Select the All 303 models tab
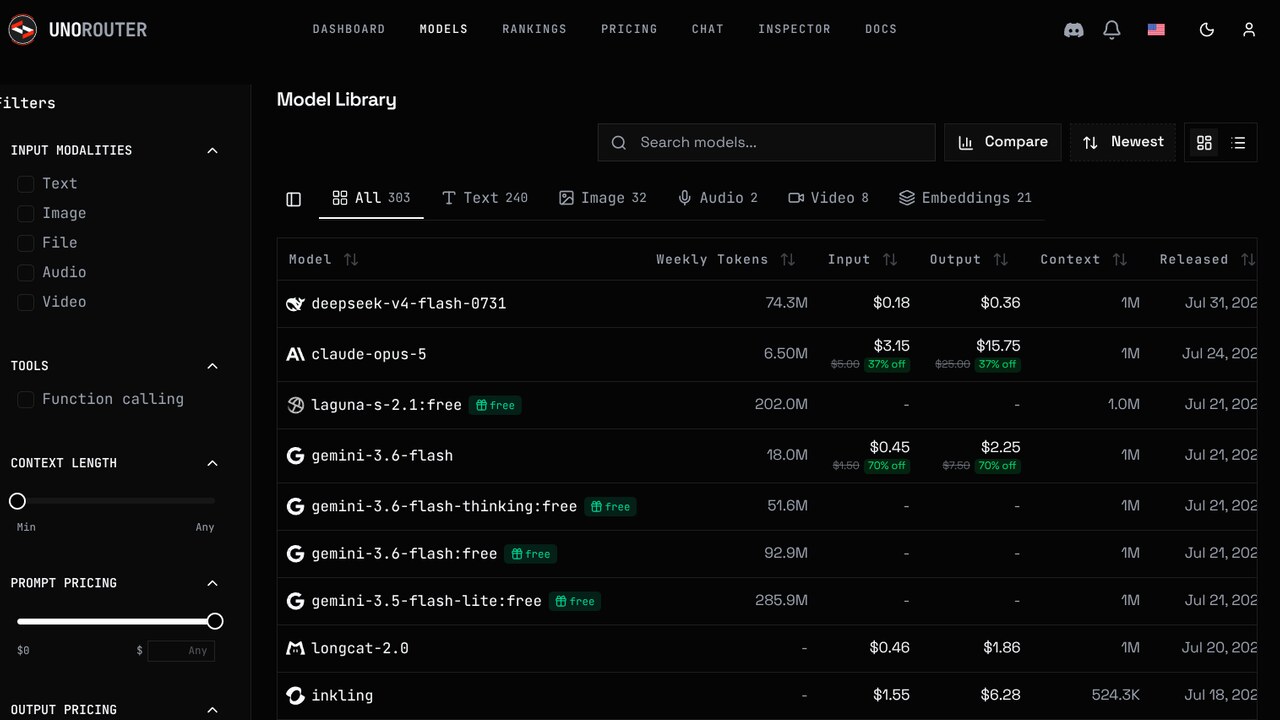The image size is (1280, 720). pyautogui.click(x=371, y=198)
